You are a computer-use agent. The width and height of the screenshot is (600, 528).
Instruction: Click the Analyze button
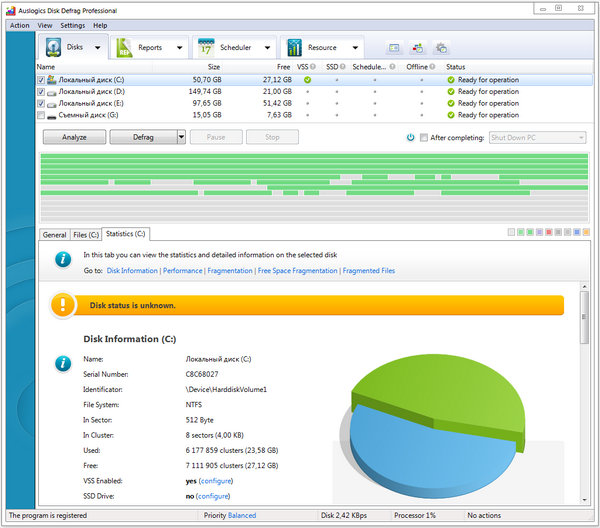pos(73,137)
